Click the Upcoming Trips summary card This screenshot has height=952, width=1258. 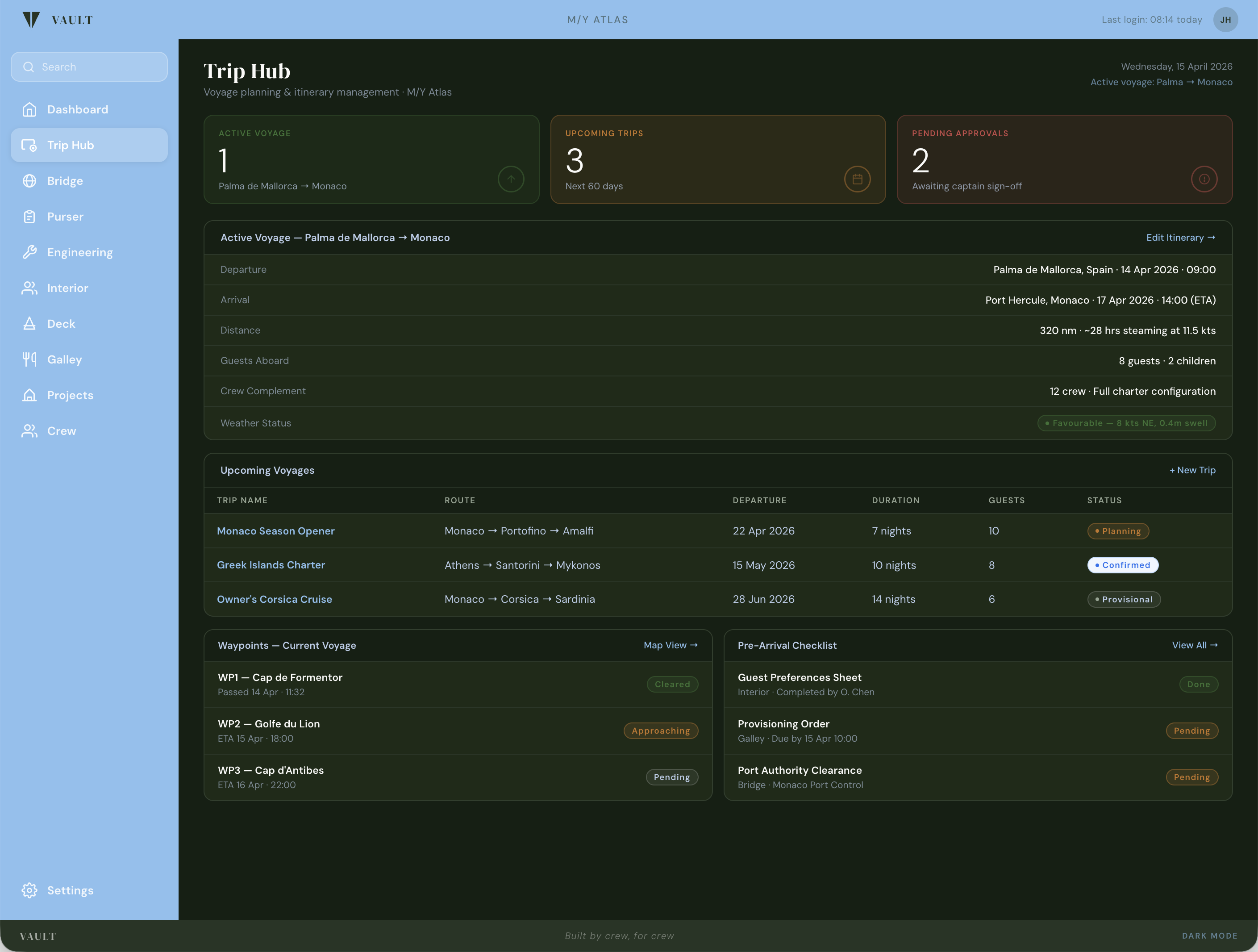[x=718, y=160]
